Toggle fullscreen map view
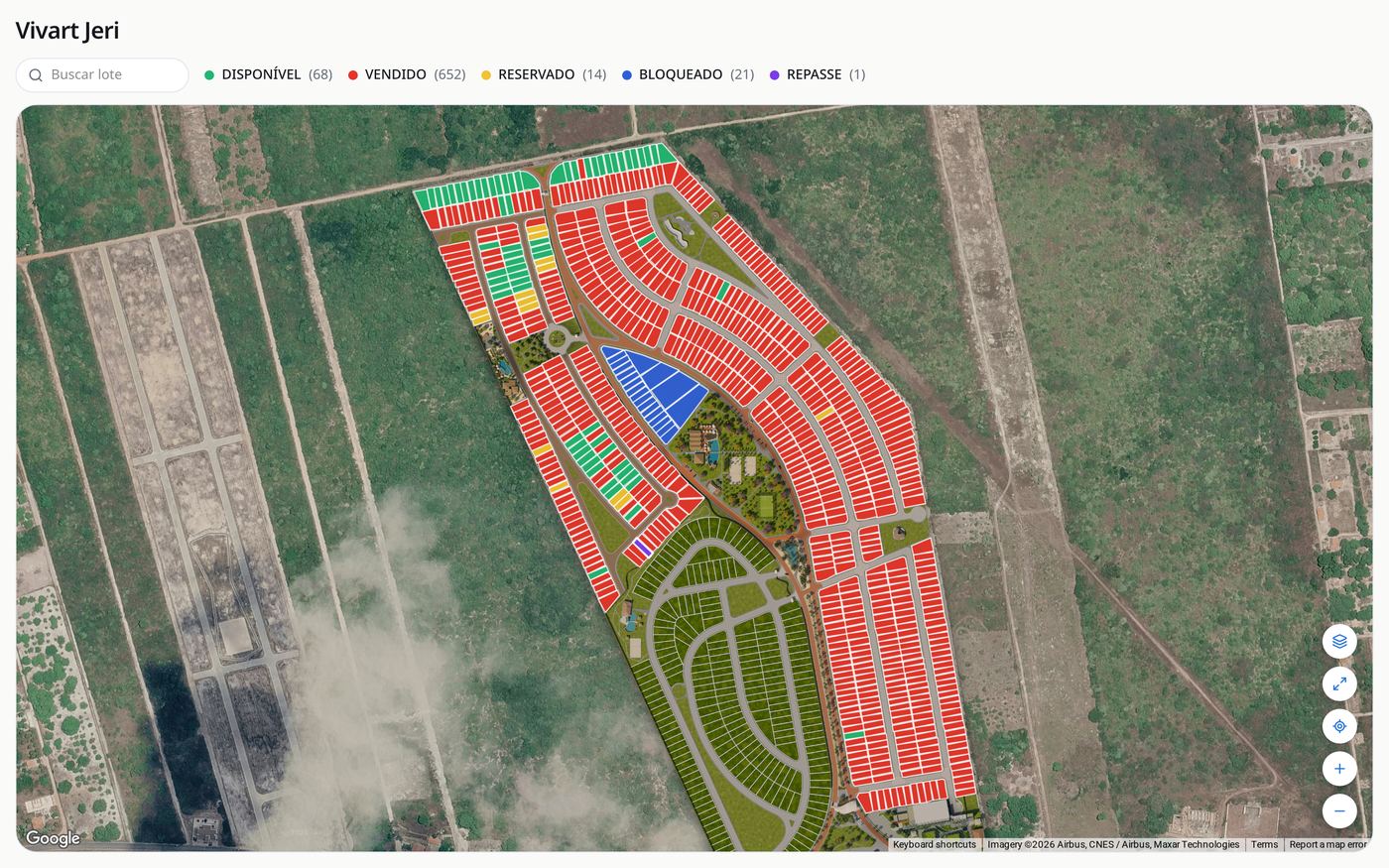Image resolution: width=1389 pixels, height=868 pixels. click(1339, 683)
